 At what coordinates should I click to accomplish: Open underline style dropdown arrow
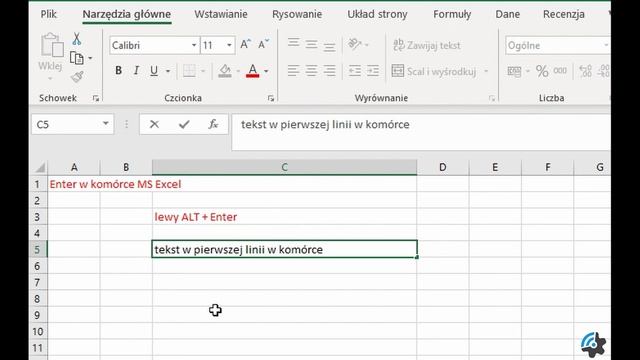[168, 71]
